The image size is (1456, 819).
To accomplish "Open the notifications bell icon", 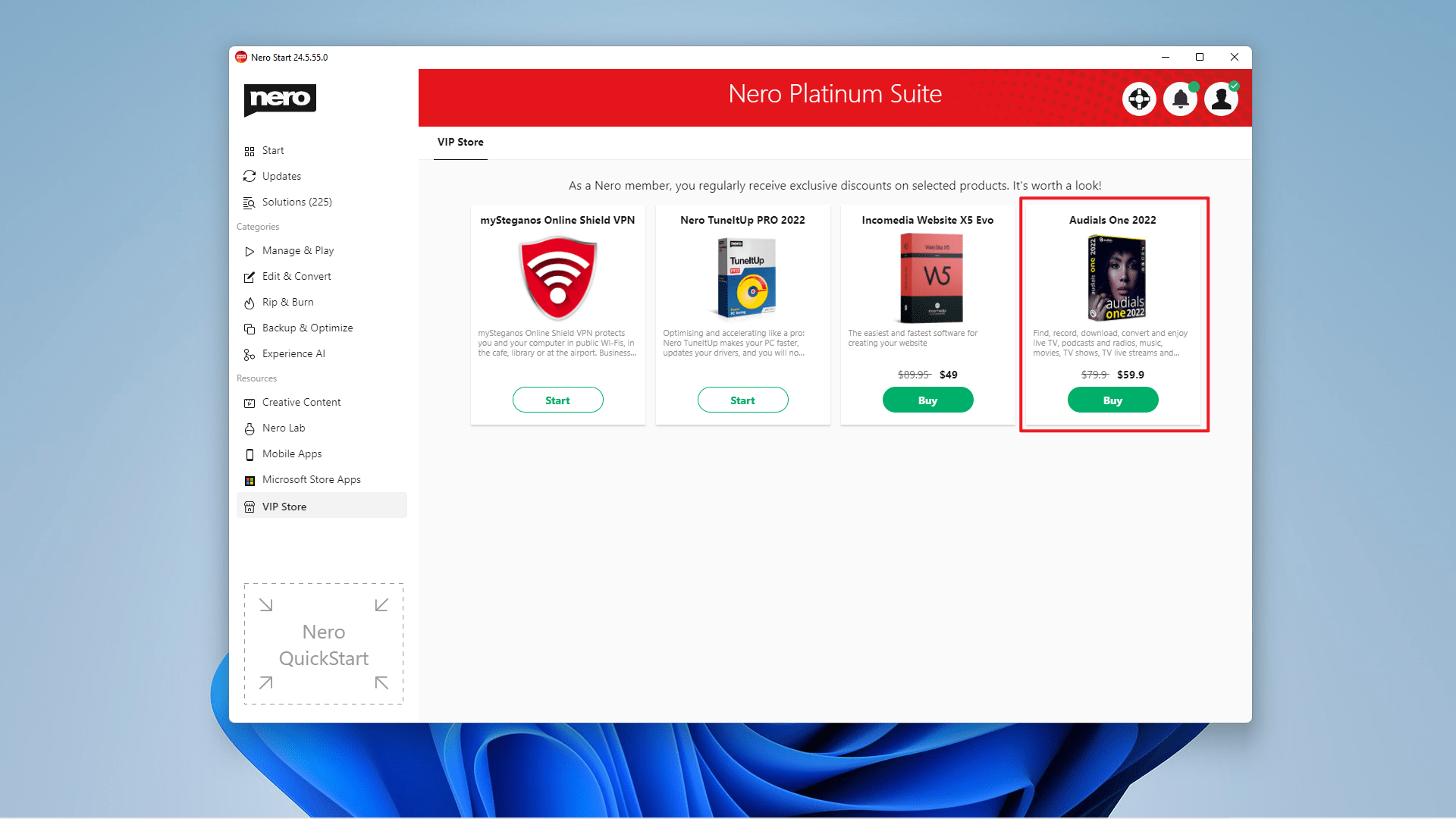I will pos(1181,99).
